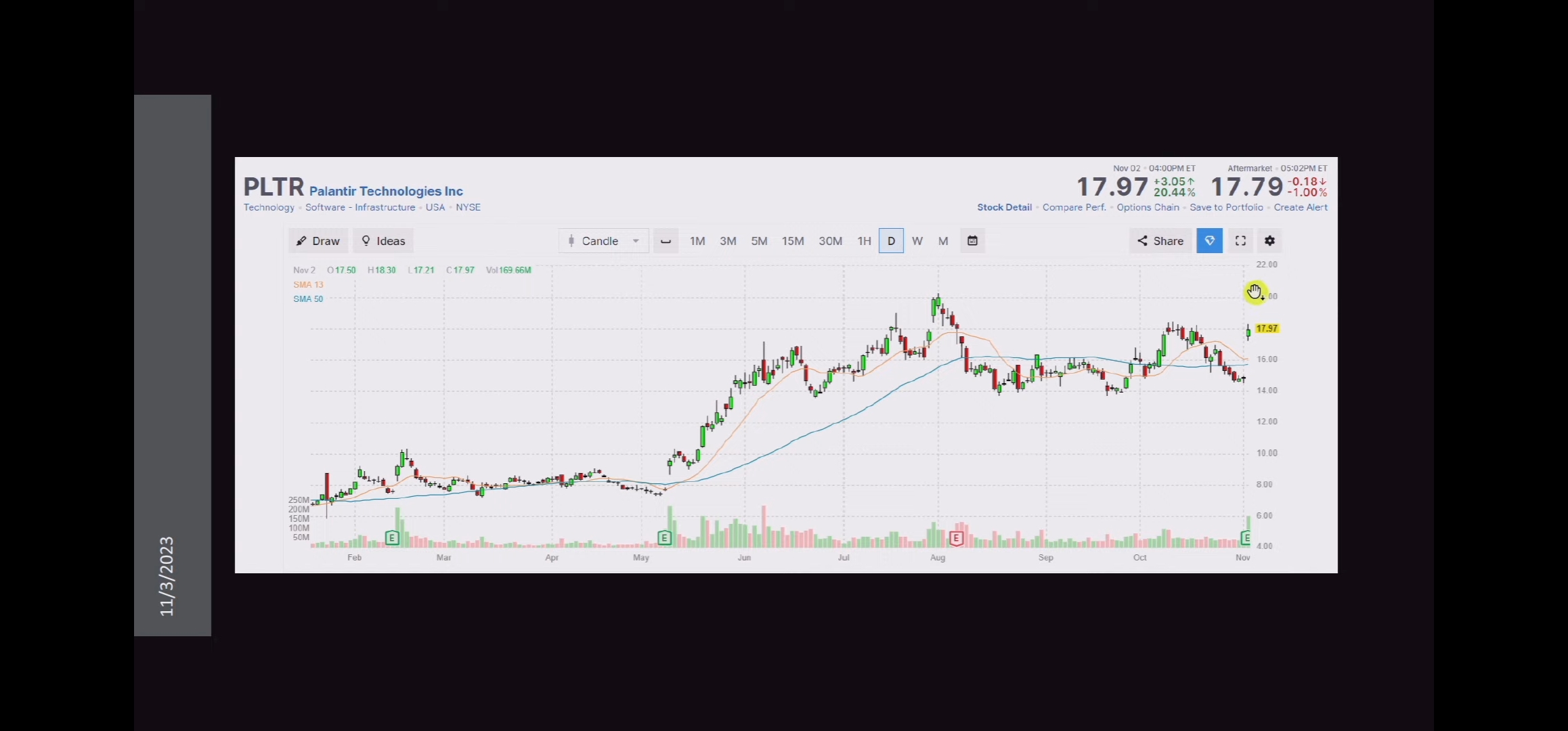Open the Options Chain link
Screen dimensions: 1568x731
1148,207
